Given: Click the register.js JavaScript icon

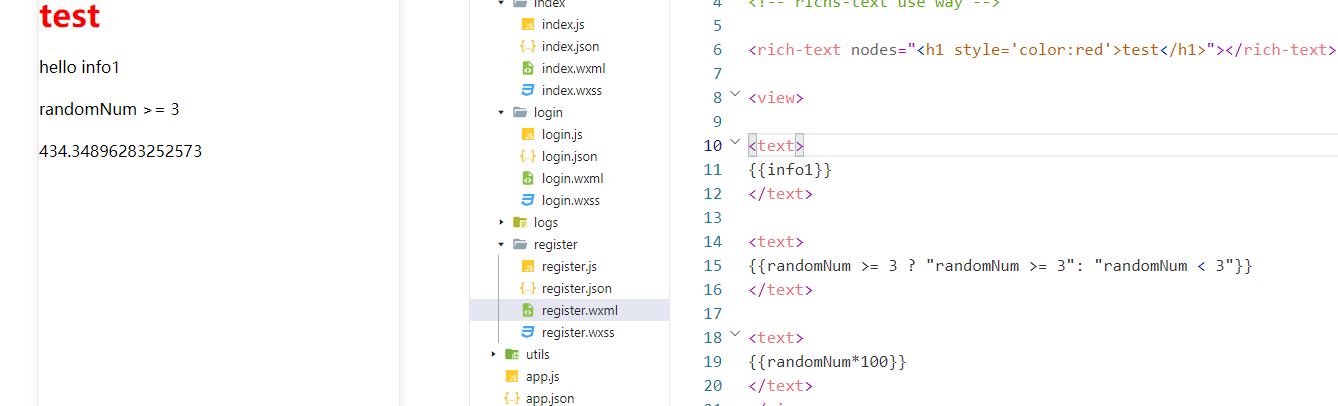Looking at the screenshot, I should [527, 266].
